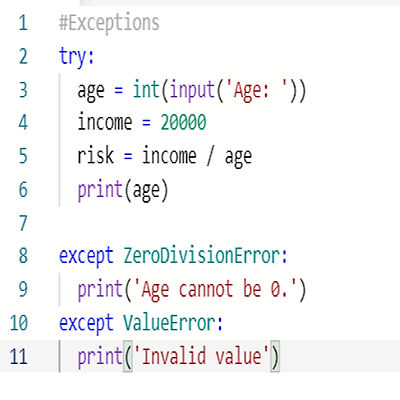Click the input function call
Viewport: 400px width, 400px height.
[192, 90]
